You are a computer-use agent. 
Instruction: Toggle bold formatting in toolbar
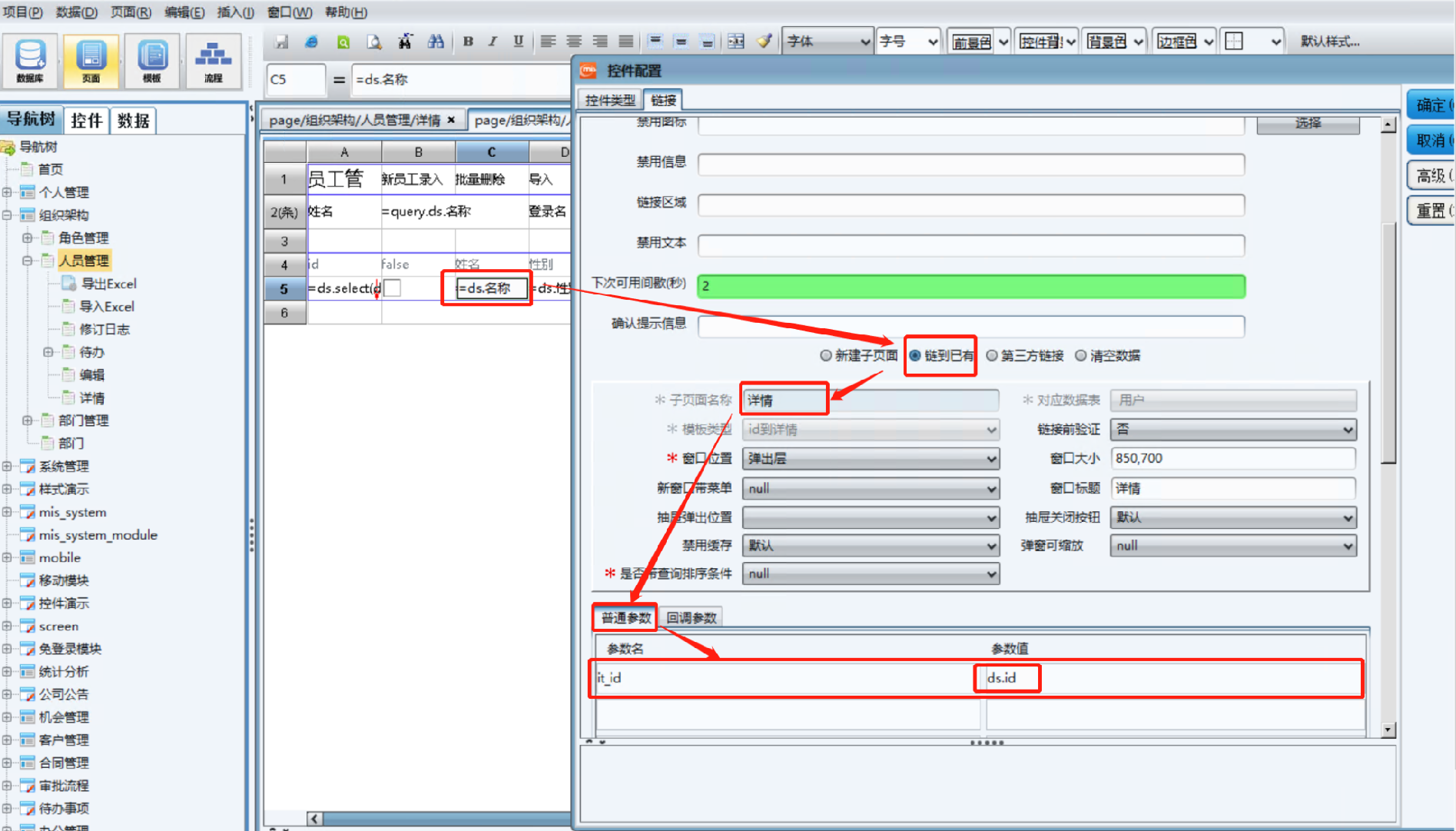(468, 42)
